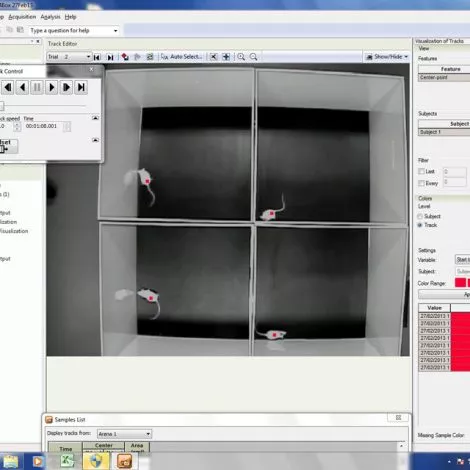Select the move (cross arrows) tool

(226, 57)
